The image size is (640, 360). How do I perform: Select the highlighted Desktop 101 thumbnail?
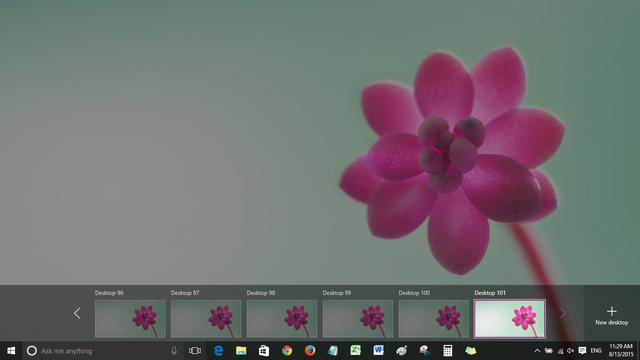[x=509, y=319]
